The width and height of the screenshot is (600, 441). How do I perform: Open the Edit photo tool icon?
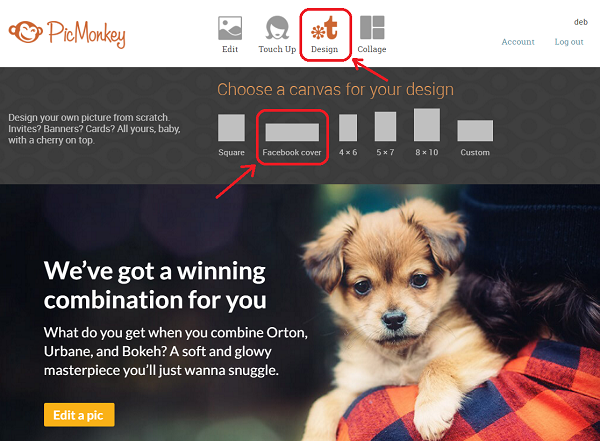pyautogui.click(x=230, y=28)
